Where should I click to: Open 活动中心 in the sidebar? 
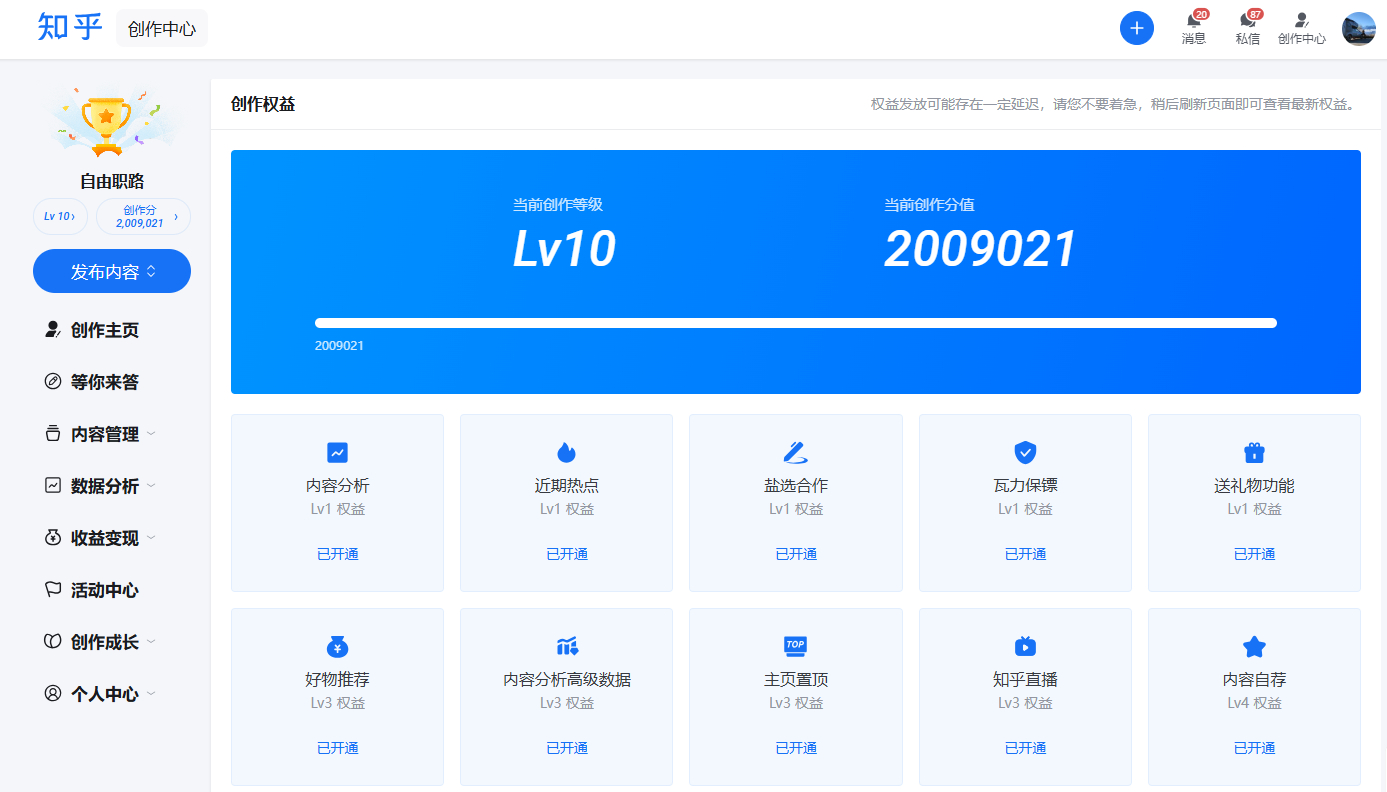pos(104,590)
